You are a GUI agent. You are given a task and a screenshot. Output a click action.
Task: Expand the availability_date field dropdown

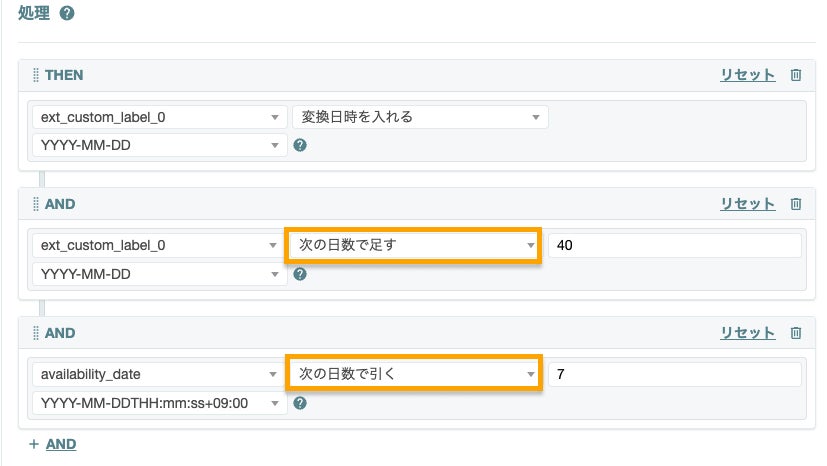pyautogui.click(x=159, y=375)
